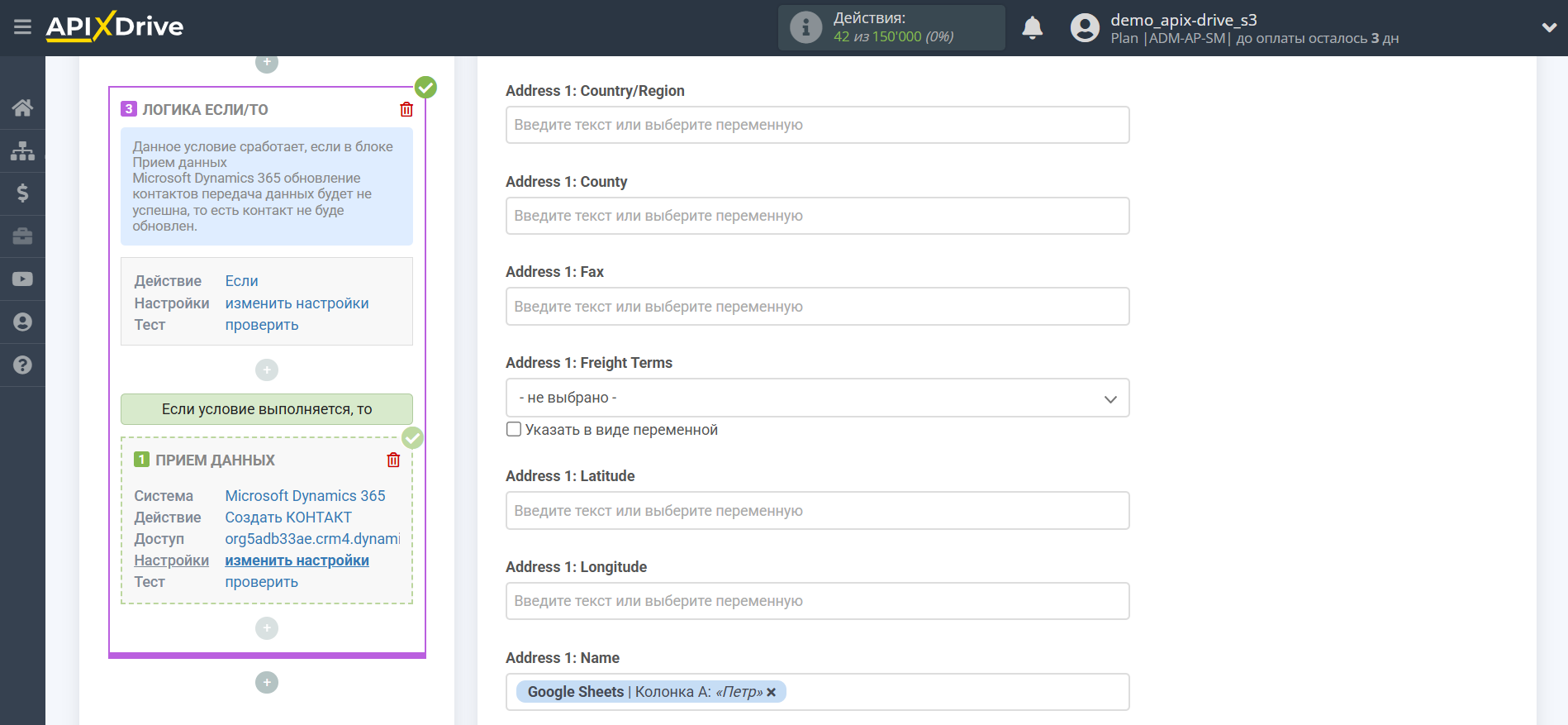Click изменить настройки in logic block
The image size is (1568, 725).
pyautogui.click(x=297, y=303)
